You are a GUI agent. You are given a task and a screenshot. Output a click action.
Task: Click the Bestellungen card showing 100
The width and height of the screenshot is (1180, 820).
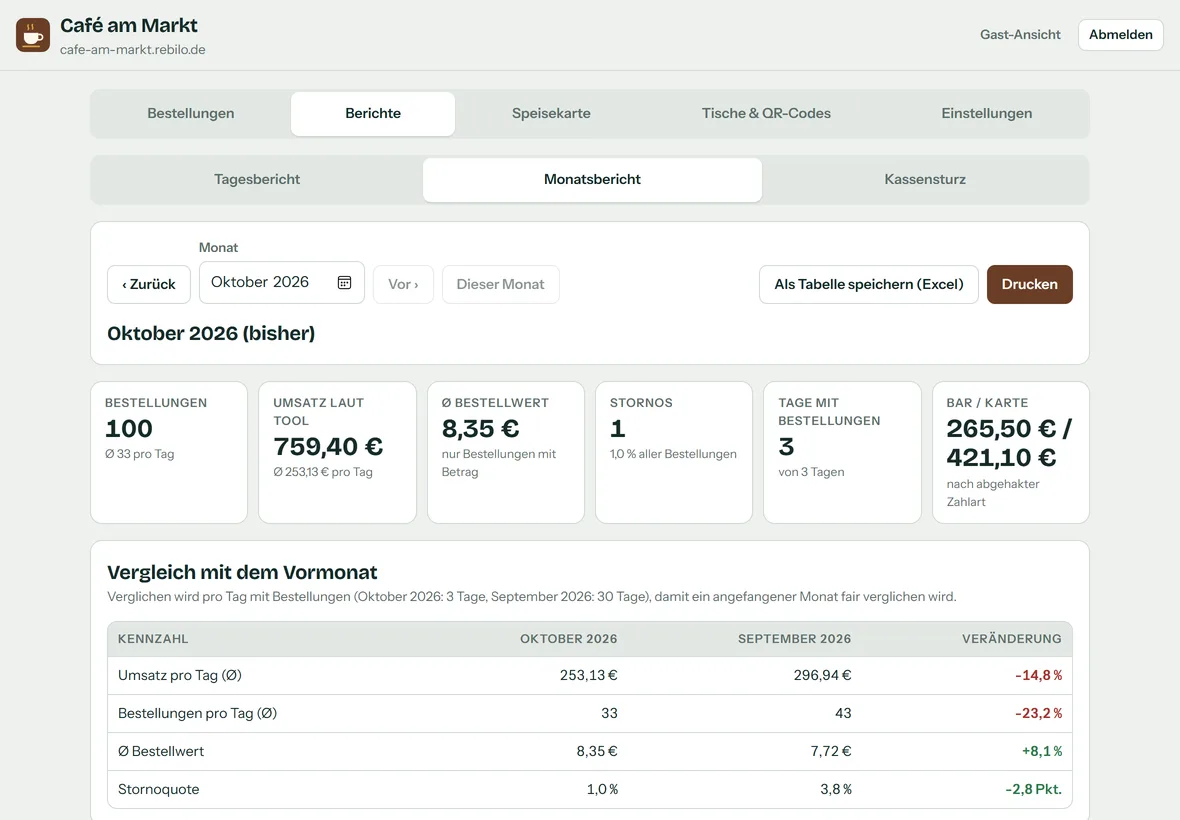pyautogui.click(x=169, y=452)
